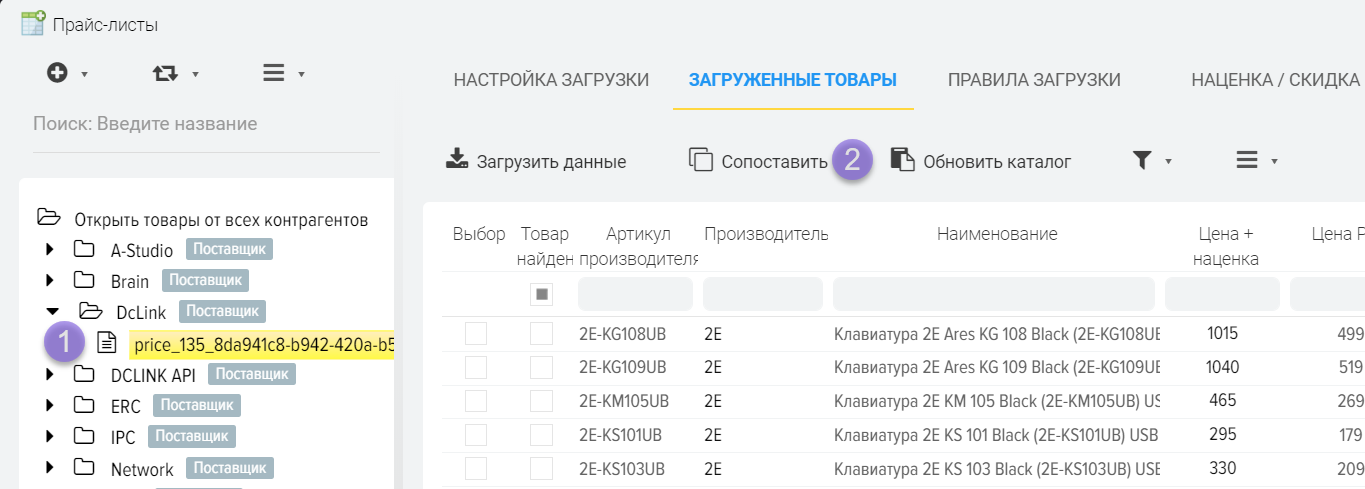Tick Выбор checkbox for 2E-KG108UB row
1365x489 pixels.
(476, 333)
